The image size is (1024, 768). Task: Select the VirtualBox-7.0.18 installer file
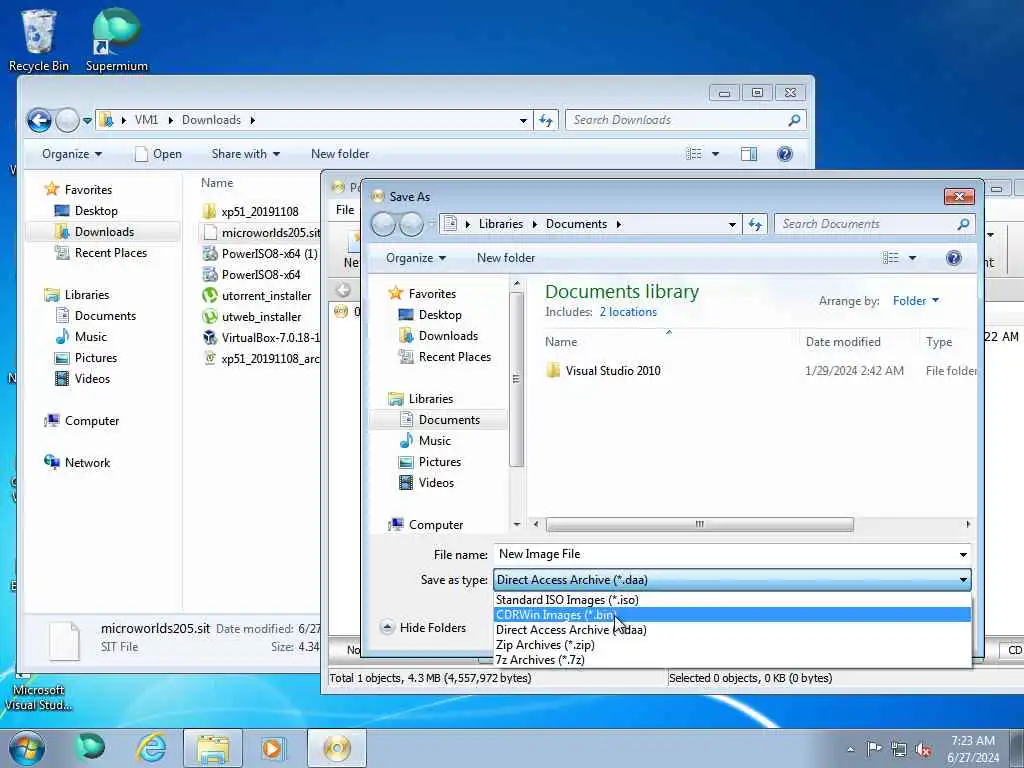pos(261,338)
